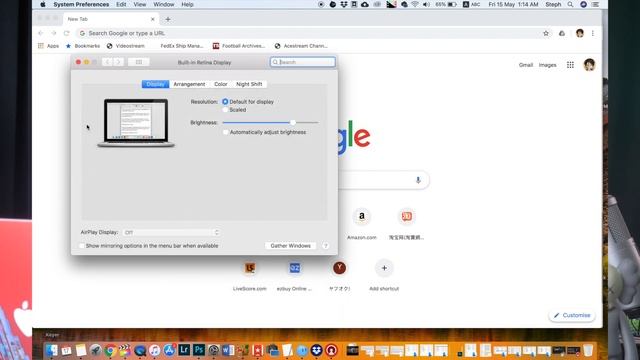The height and width of the screenshot is (360, 640).
Task: Open App Store from the Dock
Action: coord(169,350)
